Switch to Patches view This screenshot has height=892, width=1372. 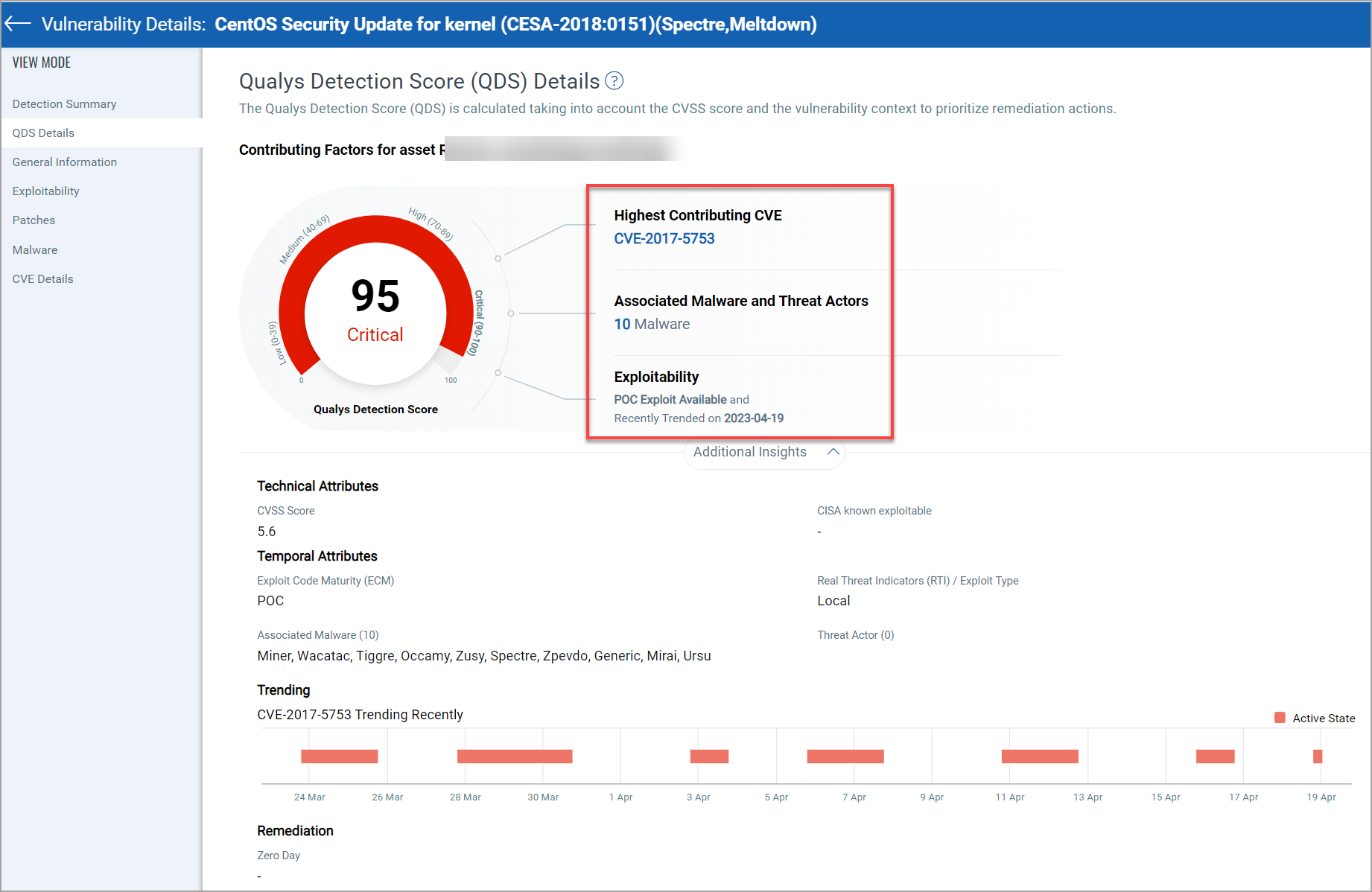(x=34, y=220)
